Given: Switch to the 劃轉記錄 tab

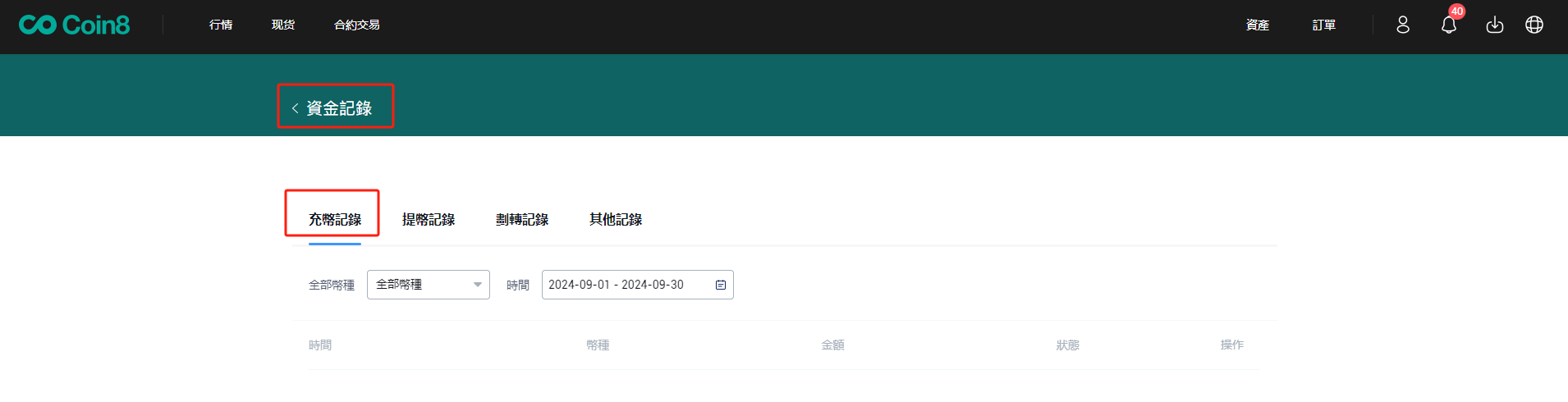Looking at the screenshot, I should coord(522,220).
